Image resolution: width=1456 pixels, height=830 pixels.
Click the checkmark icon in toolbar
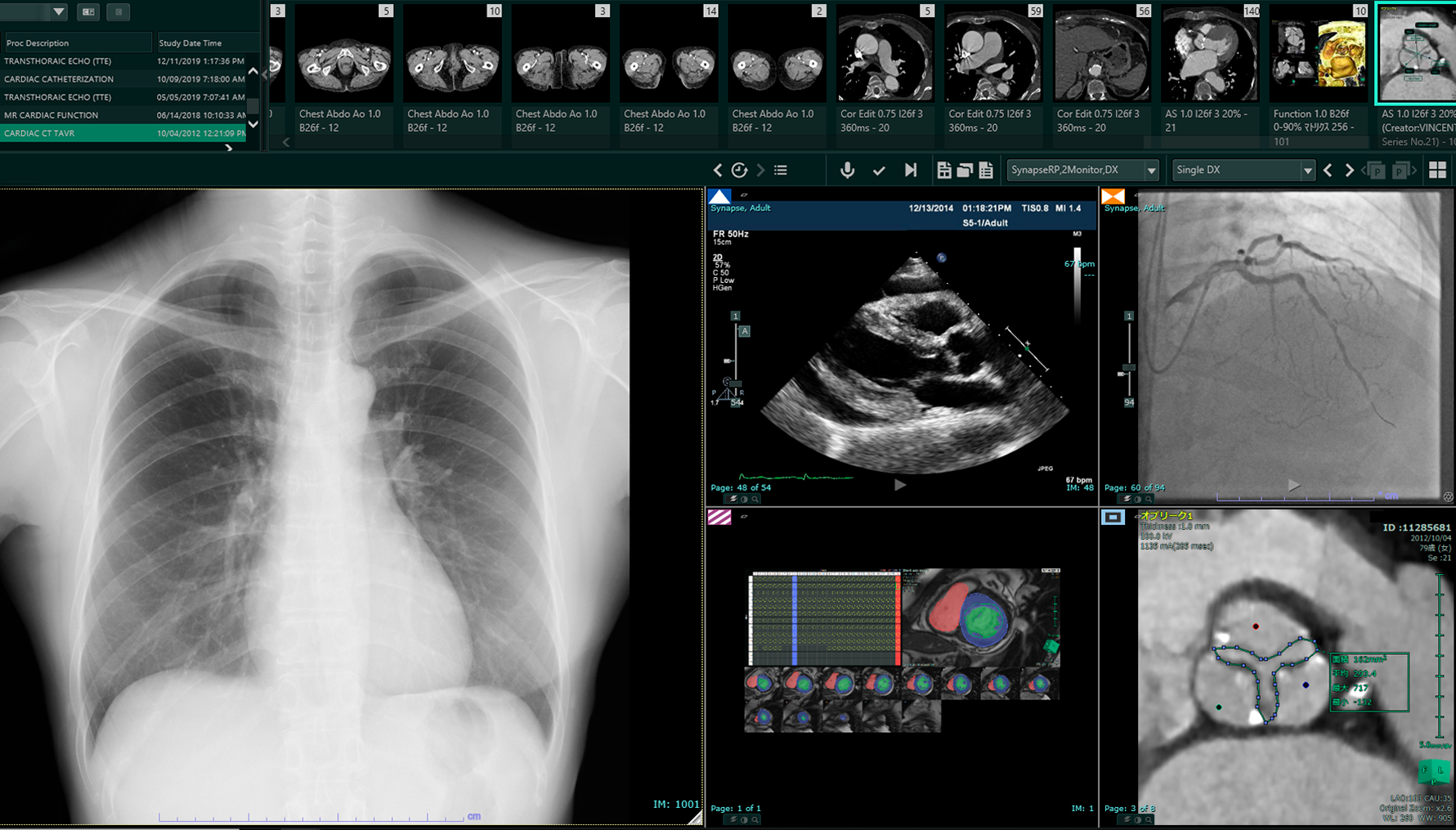[x=879, y=170]
